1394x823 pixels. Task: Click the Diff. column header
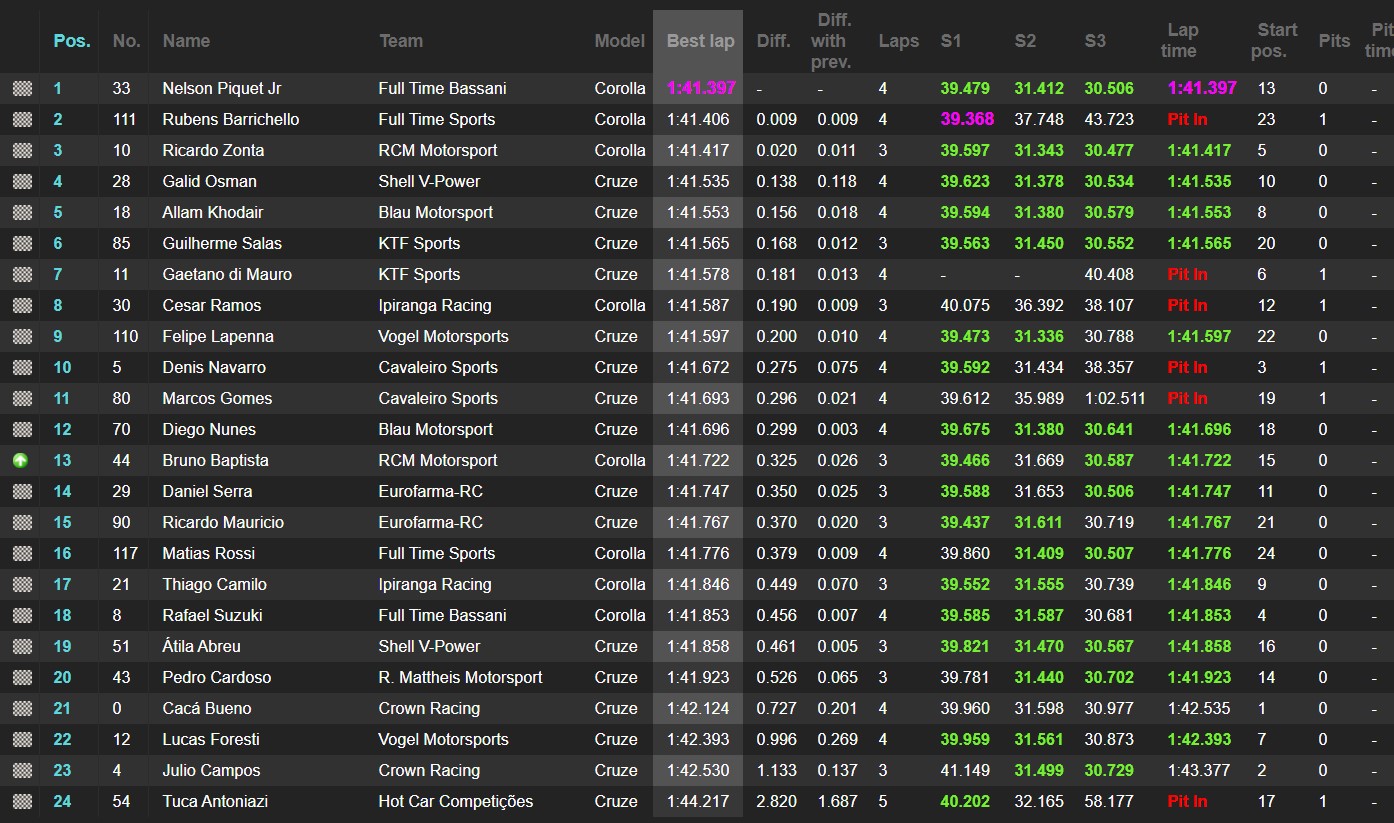click(x=773, y=41)
